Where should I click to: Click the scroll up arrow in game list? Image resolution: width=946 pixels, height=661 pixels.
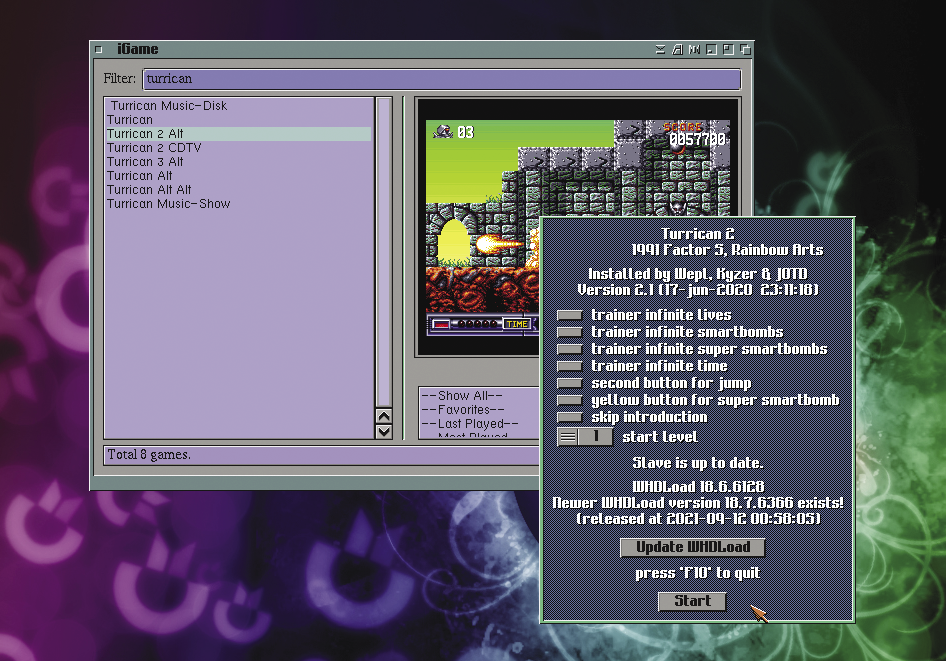pos(384,416)
